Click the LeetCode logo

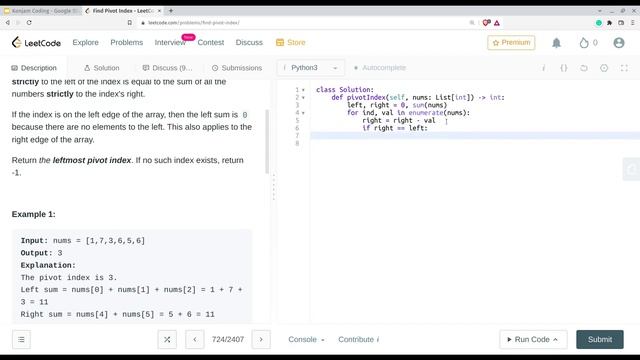36,42
